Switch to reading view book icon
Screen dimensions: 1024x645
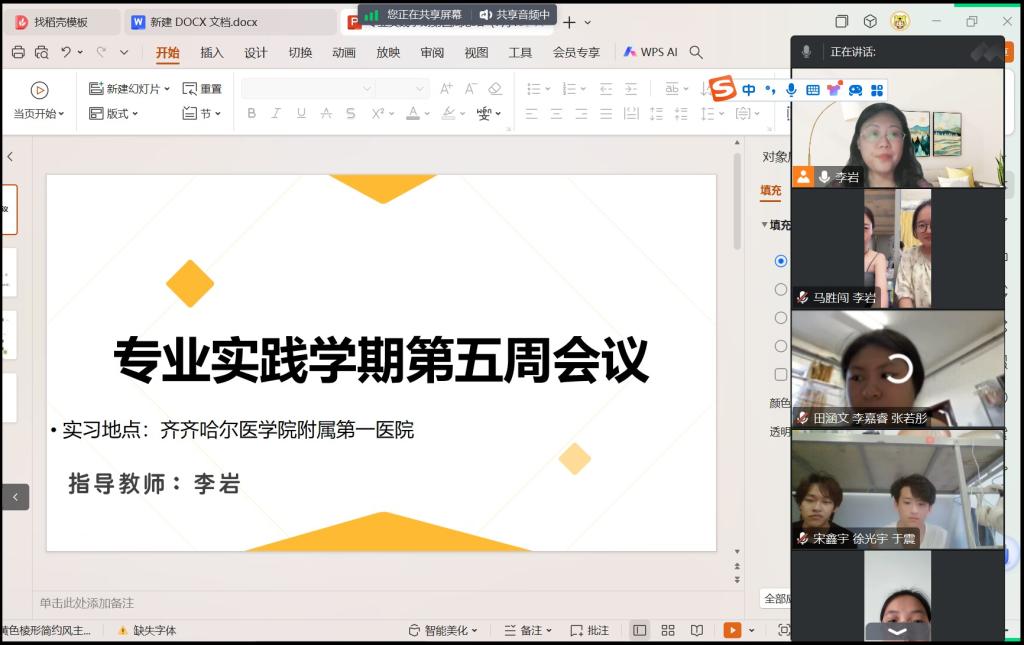coord(697,630)
